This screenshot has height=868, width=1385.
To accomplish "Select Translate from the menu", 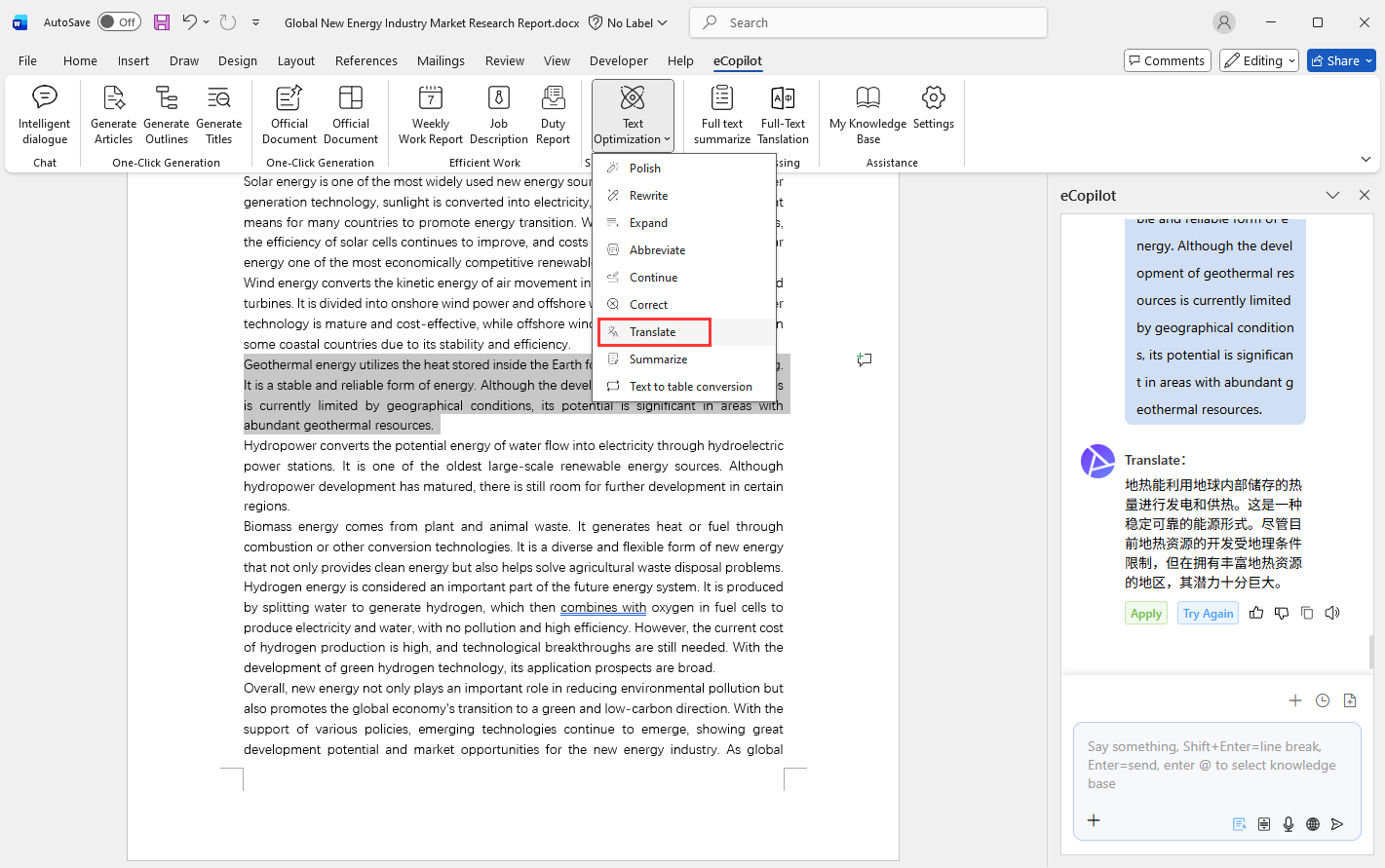I will click(653, 332).
